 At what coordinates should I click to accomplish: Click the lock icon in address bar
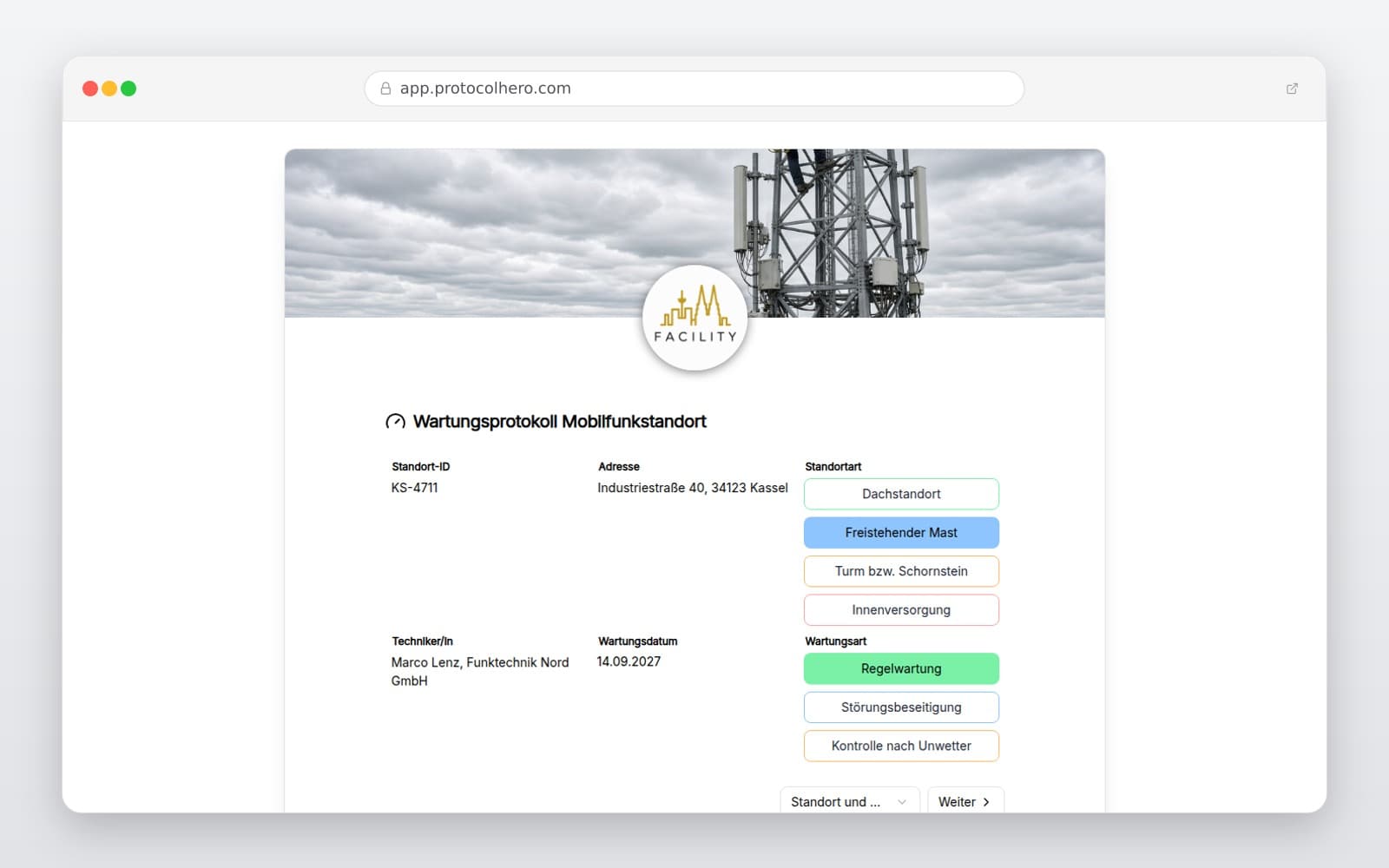point(385,89)
